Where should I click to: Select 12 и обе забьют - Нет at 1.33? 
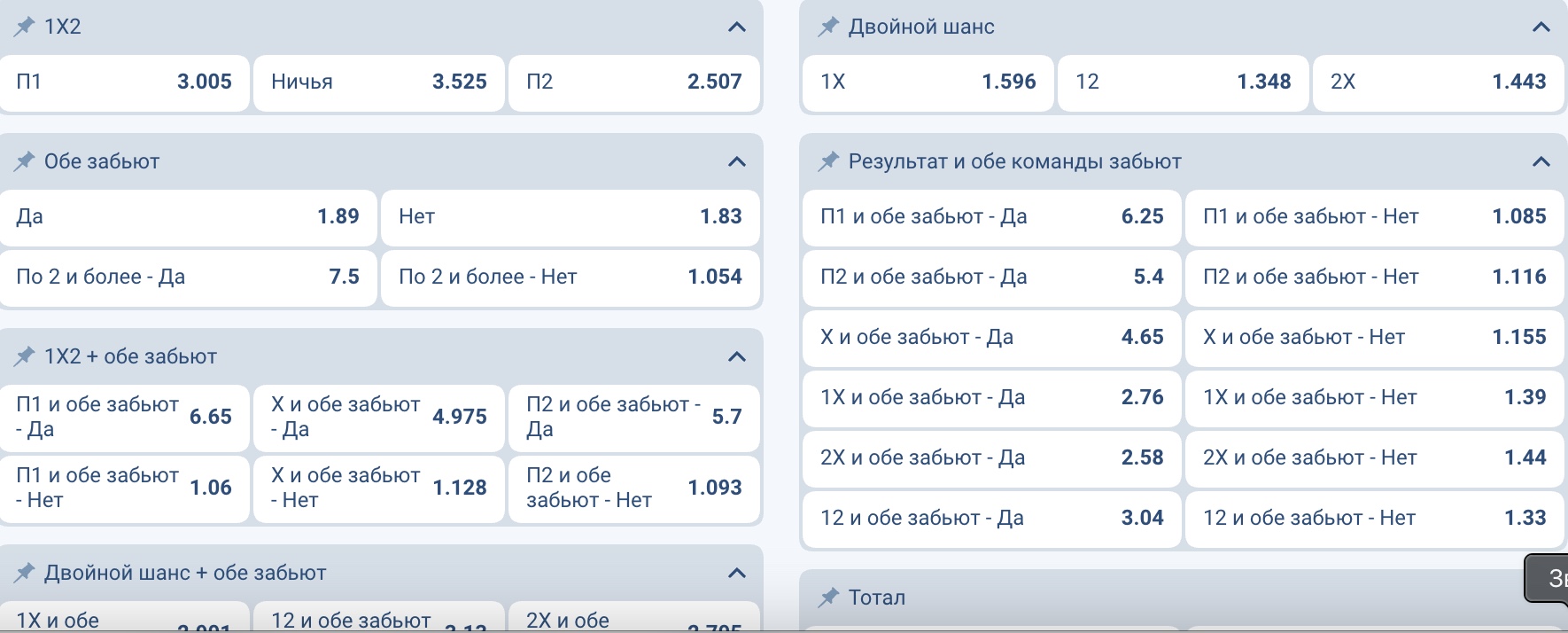point(1374,519)
